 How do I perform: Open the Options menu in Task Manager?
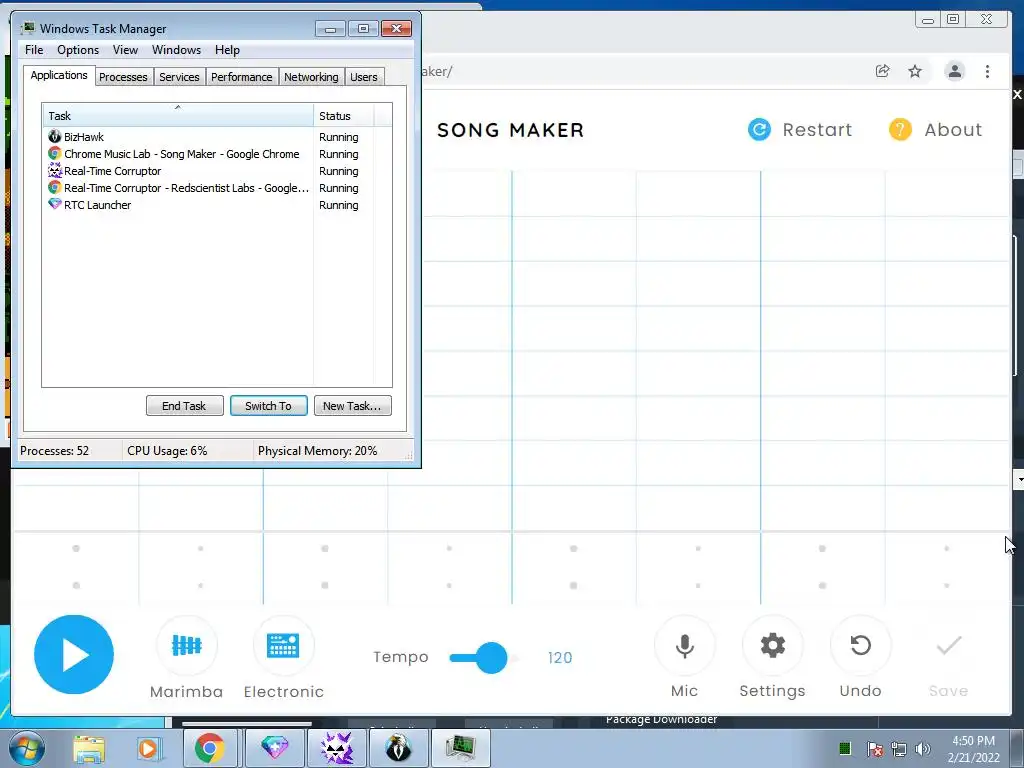point(78,50)
